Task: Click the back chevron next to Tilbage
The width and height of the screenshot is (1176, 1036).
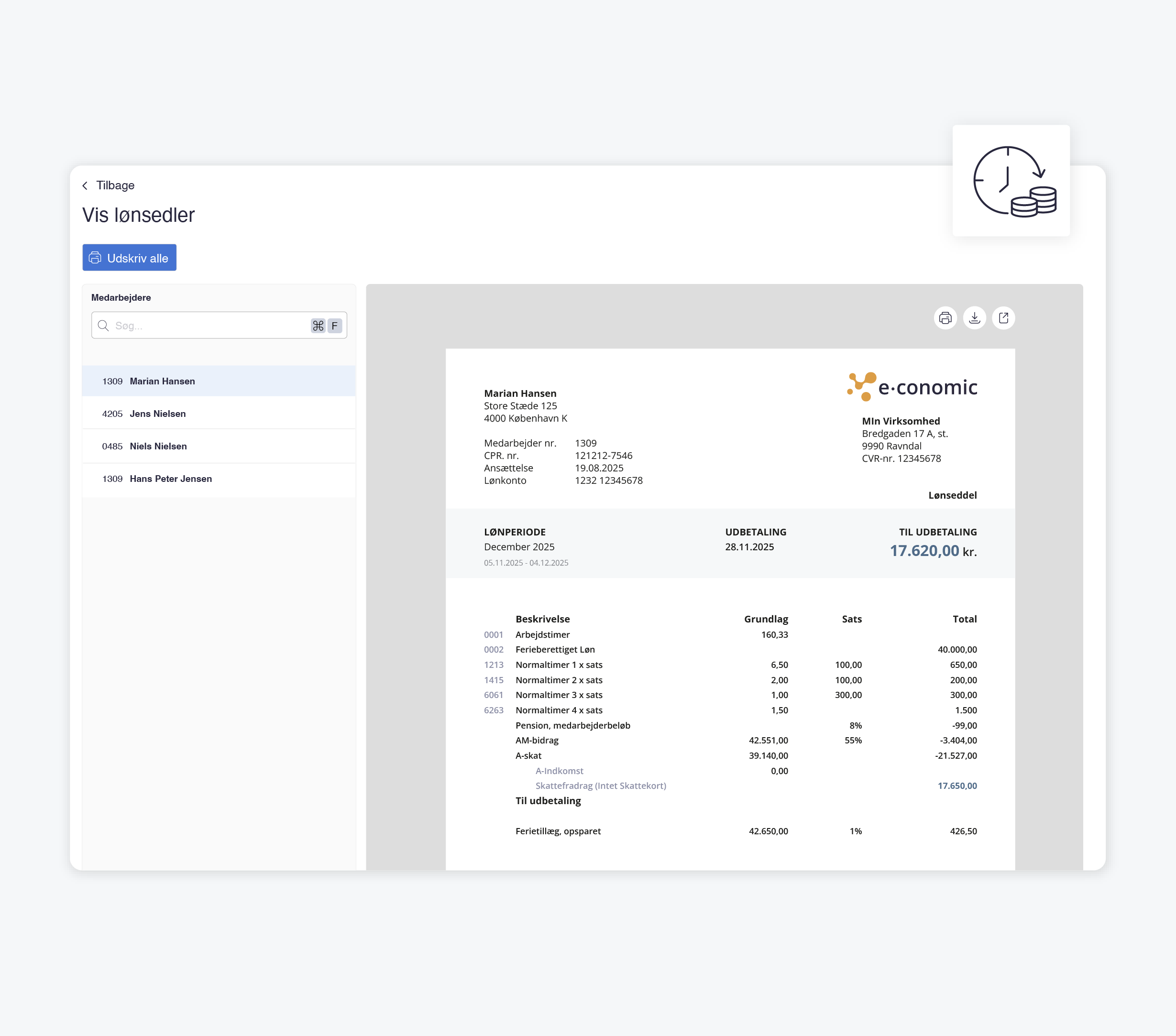Action: click(x=85, y=185)
